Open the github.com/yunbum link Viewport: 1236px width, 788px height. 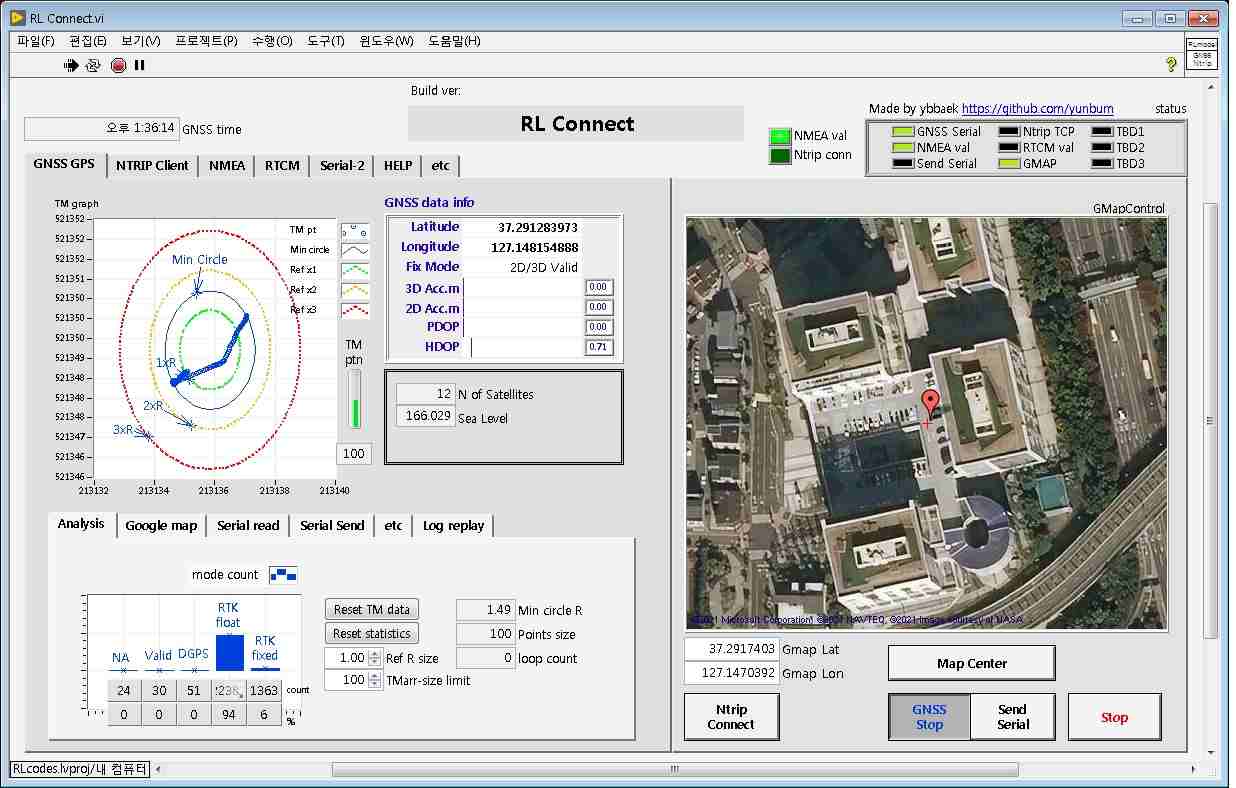(x=1037, y=109)
